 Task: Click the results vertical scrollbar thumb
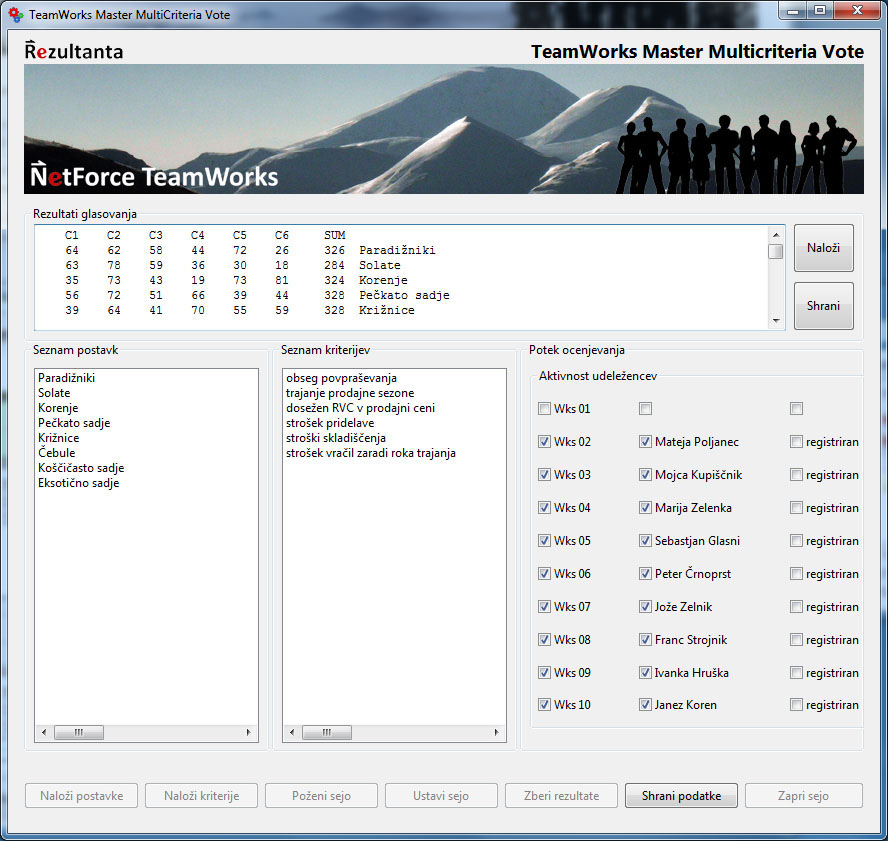point(776,251)
